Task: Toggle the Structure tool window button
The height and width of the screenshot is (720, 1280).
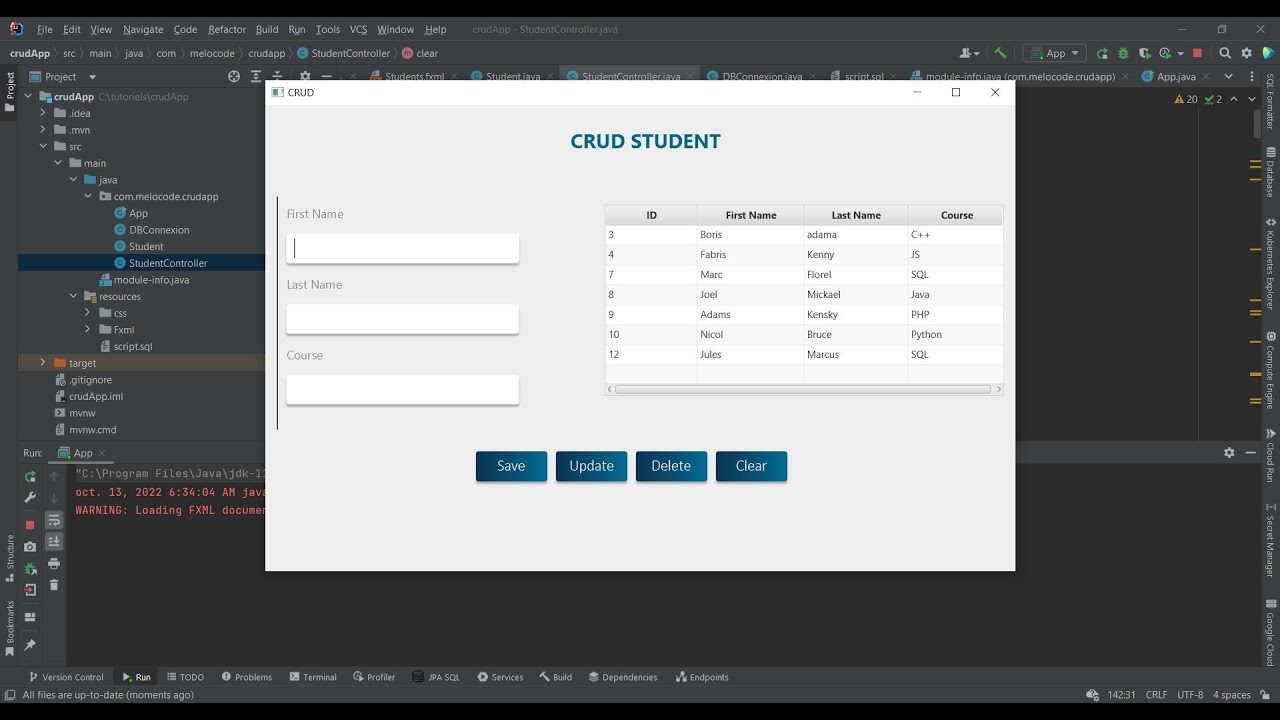Action: coord(9,558)
